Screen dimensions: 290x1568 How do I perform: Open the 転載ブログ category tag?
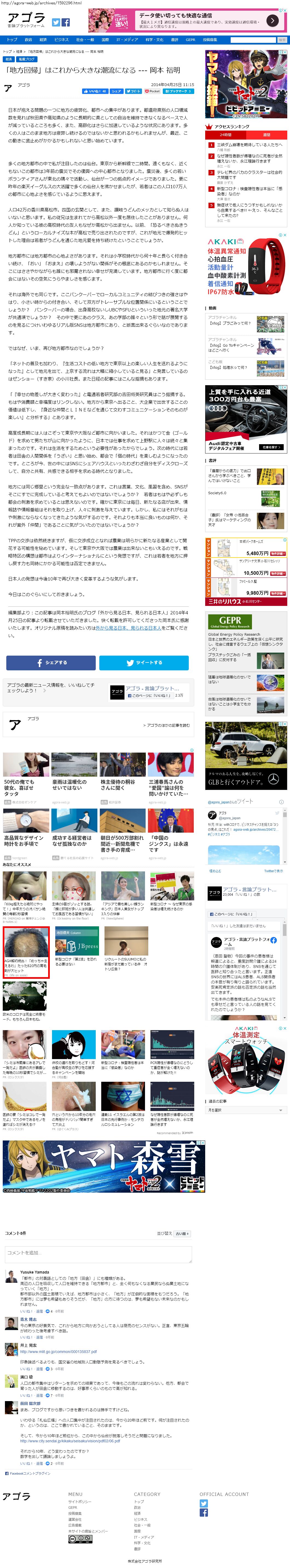tap(27, 60)
